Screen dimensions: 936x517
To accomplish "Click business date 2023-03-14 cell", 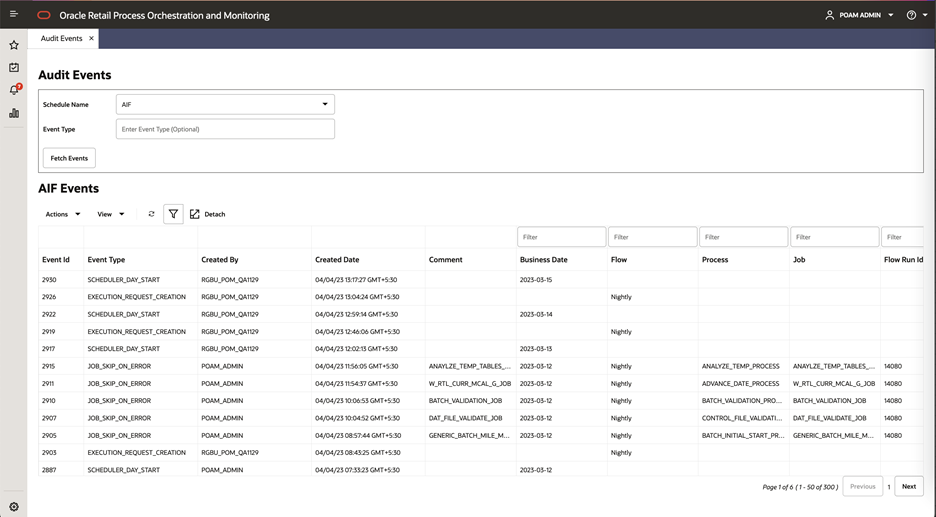I will point(535,314).
